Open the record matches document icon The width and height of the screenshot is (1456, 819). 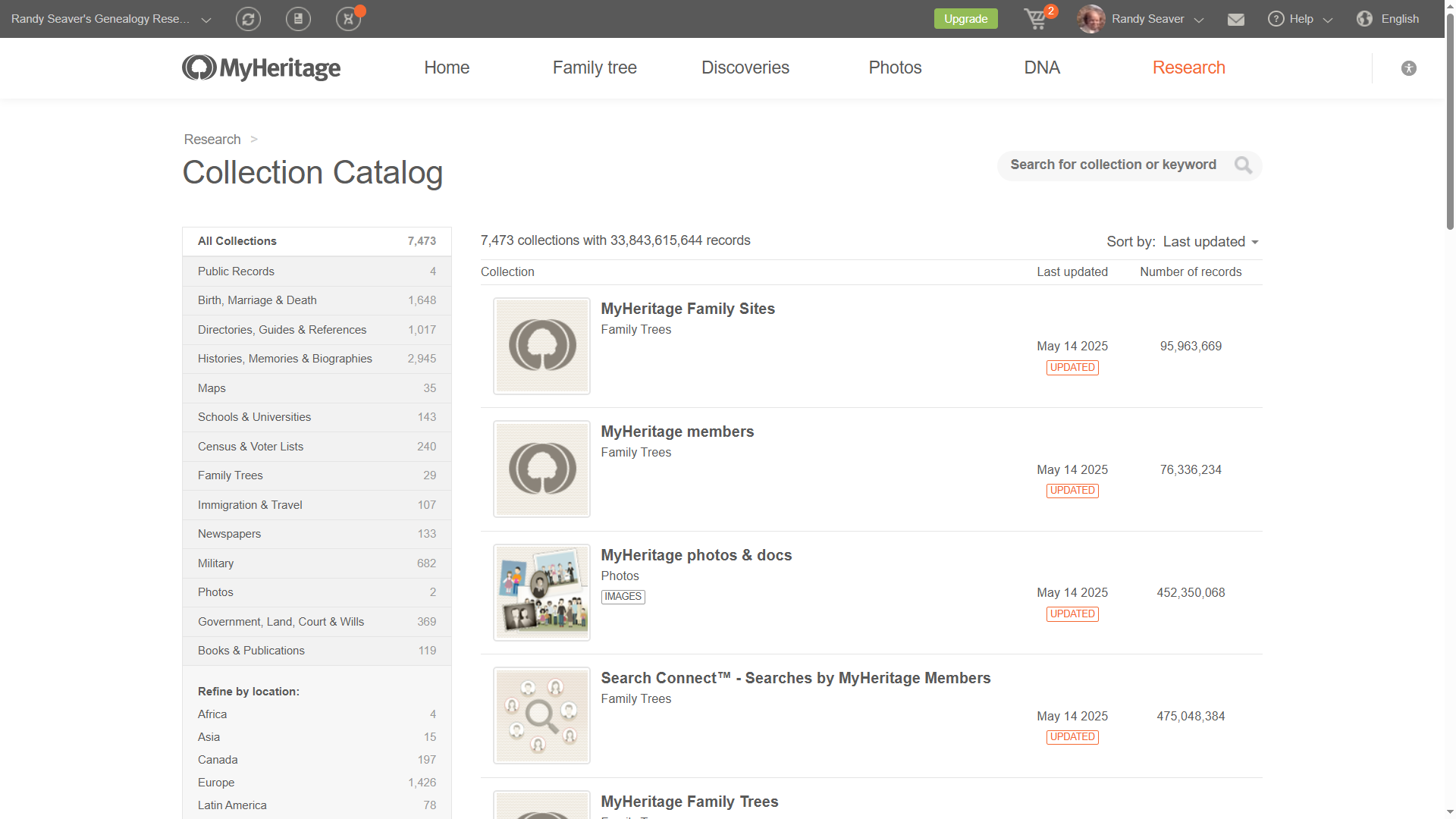click(x=298, y=19)
